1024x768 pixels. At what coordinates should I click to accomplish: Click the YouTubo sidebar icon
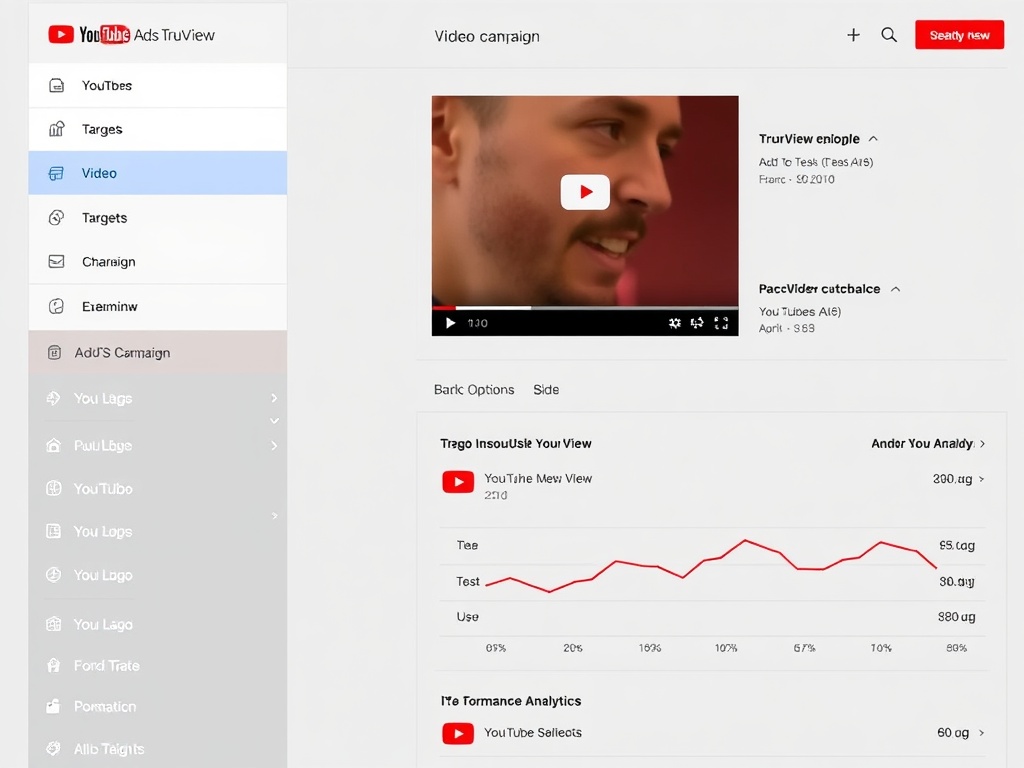click(x=54, y=488)
